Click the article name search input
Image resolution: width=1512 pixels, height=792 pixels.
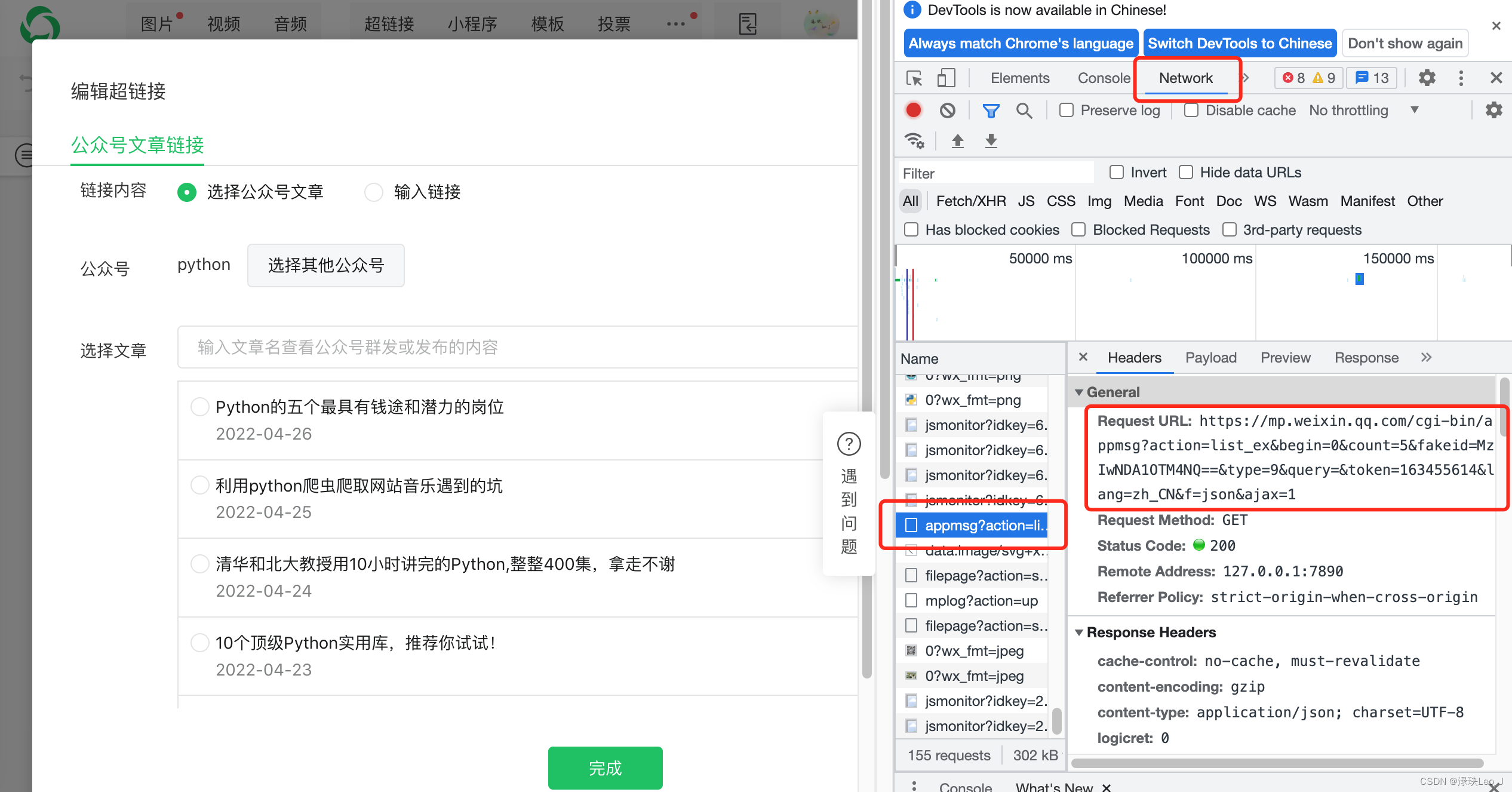(517, 347)
